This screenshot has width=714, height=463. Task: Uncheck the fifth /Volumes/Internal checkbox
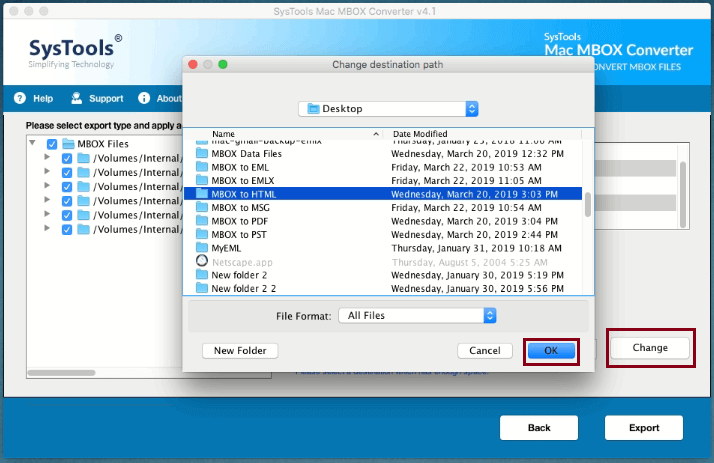(67, 215)
